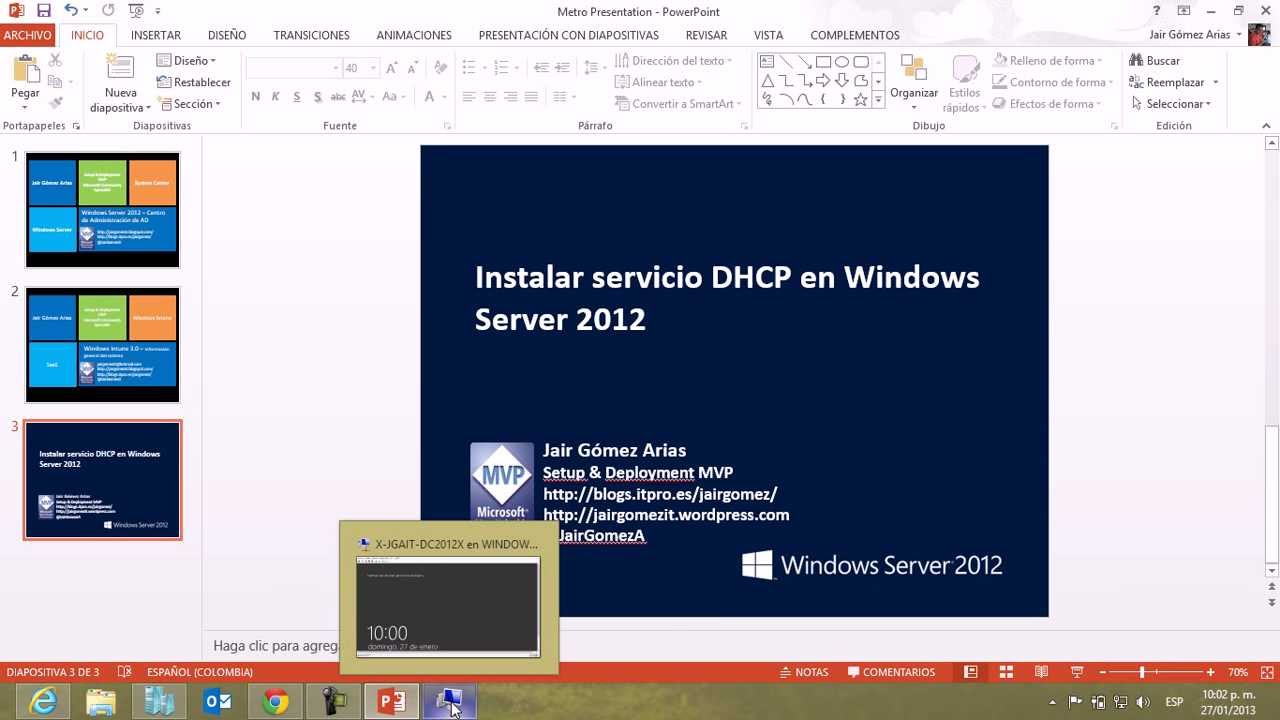Switch to the ANIMACIONES tab
The image size is (1280, 720).
click(414, 35)
